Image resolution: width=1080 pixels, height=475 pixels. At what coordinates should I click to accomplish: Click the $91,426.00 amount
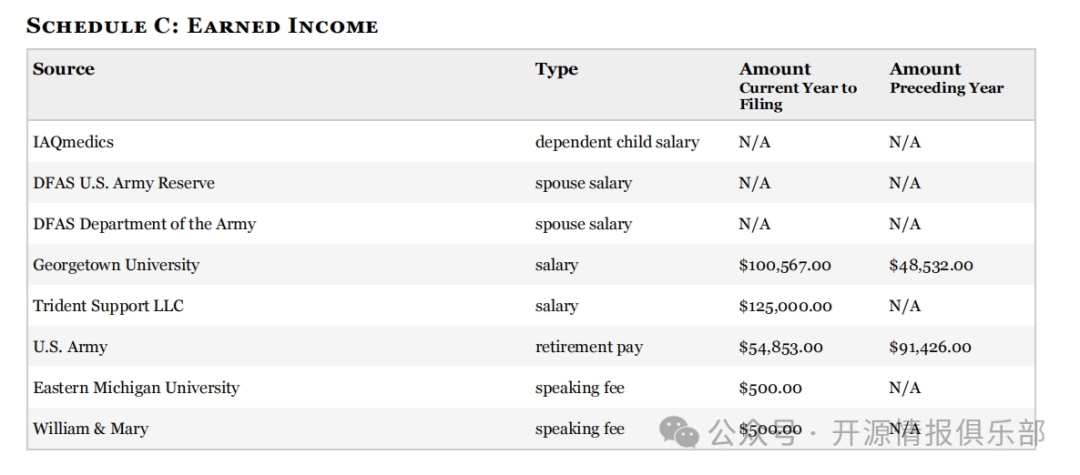click(x=930, y=347)
